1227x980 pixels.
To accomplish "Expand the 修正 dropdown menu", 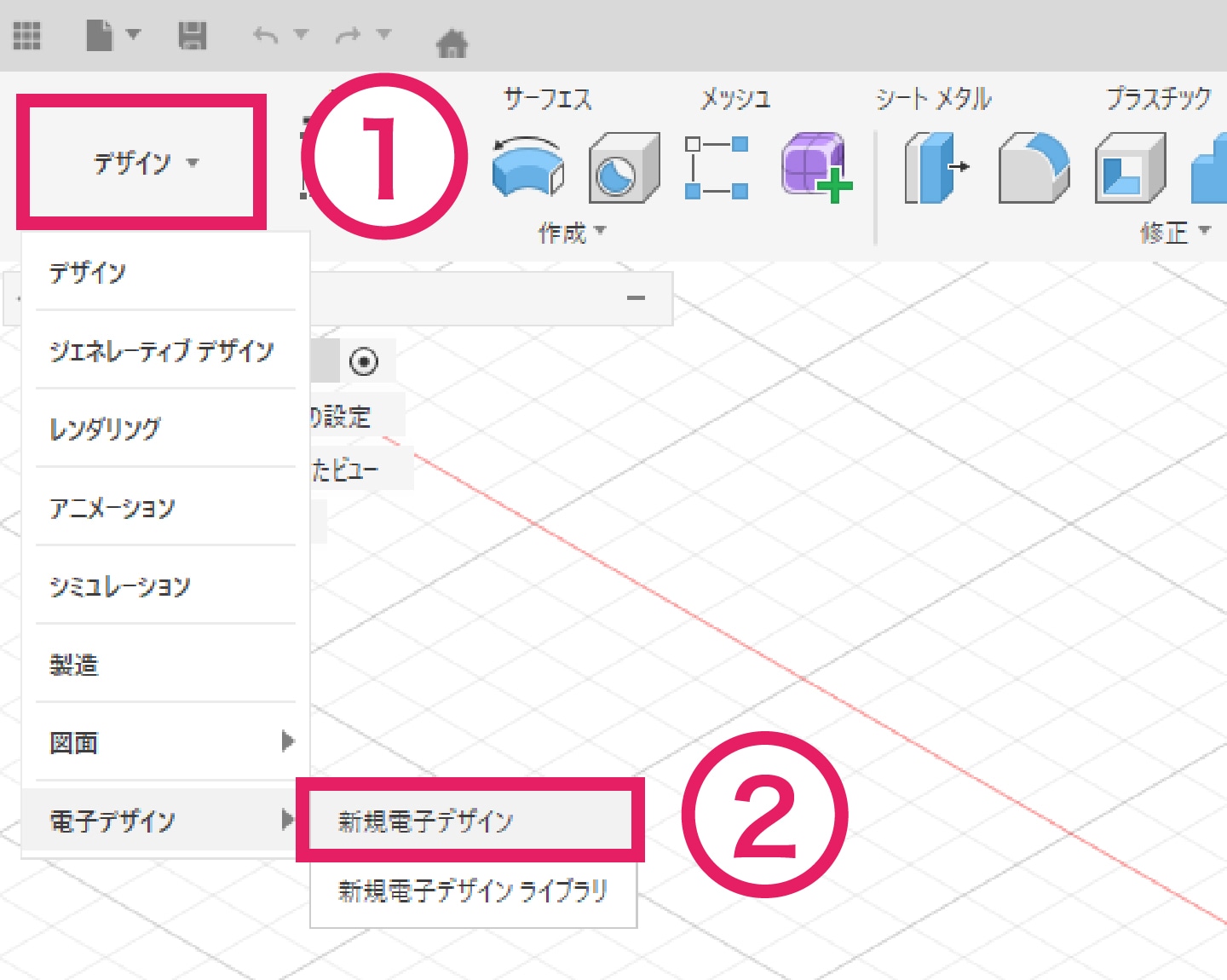I will pyautogui.click(x=1175, y=232).
